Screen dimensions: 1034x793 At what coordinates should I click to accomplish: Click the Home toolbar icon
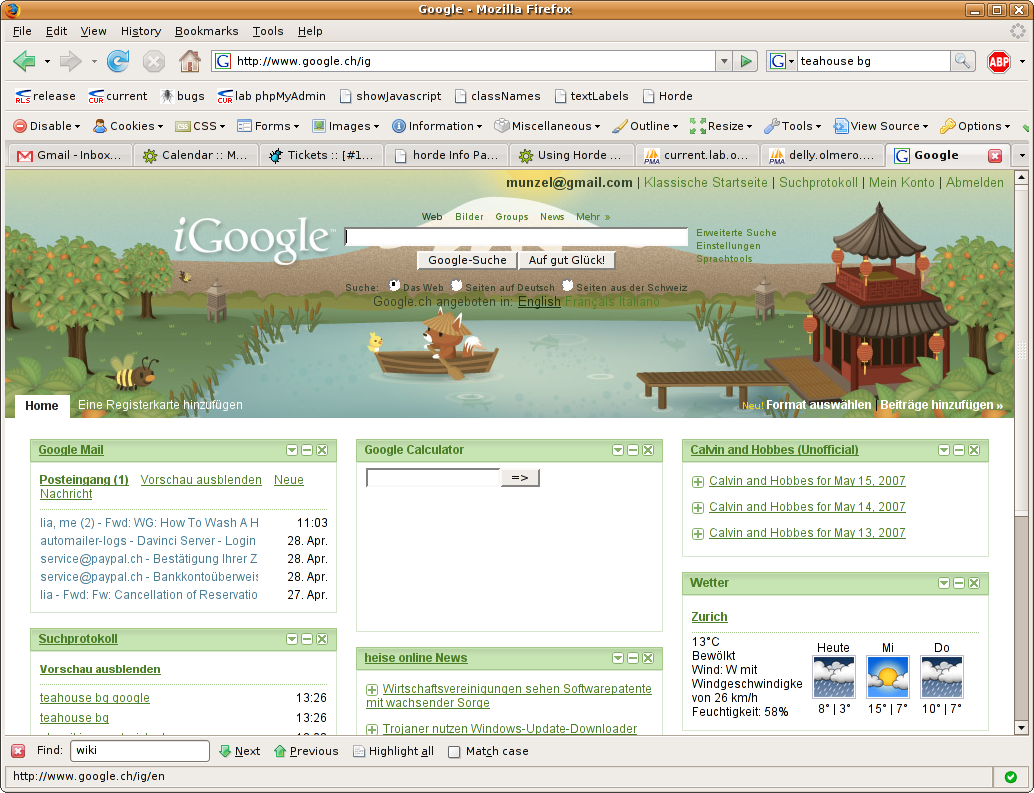click(188, 60)
